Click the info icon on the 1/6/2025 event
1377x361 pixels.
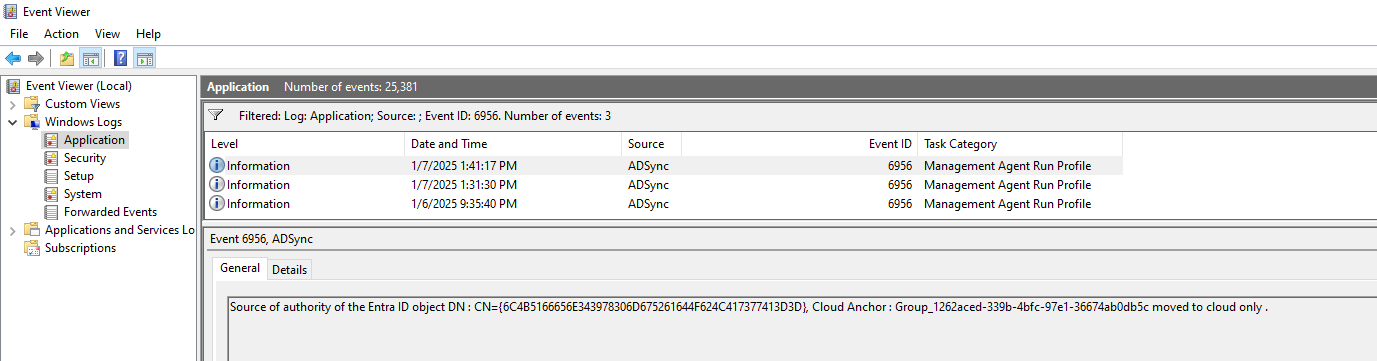coord(217,204)
